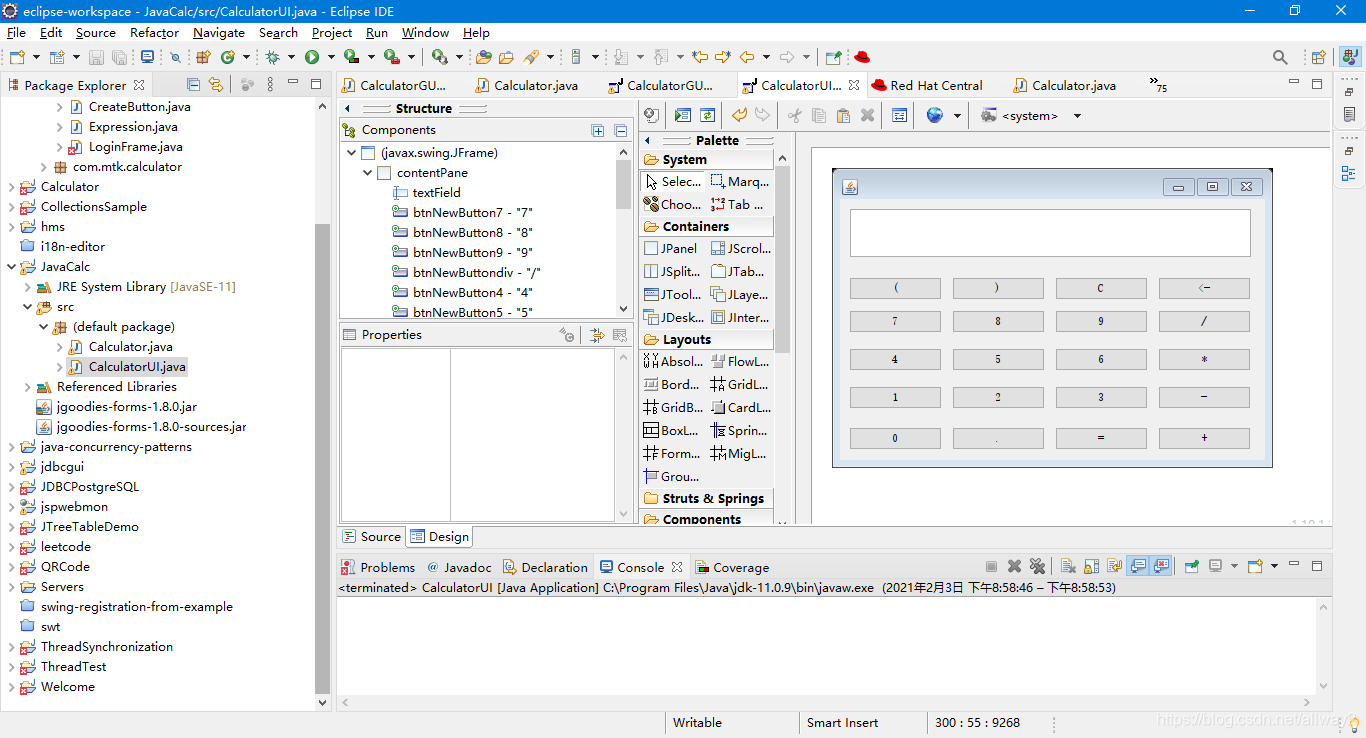1366x738 pixels.
Task: Select JTabbedPane in the Containers palette
Action: (742, 271)
